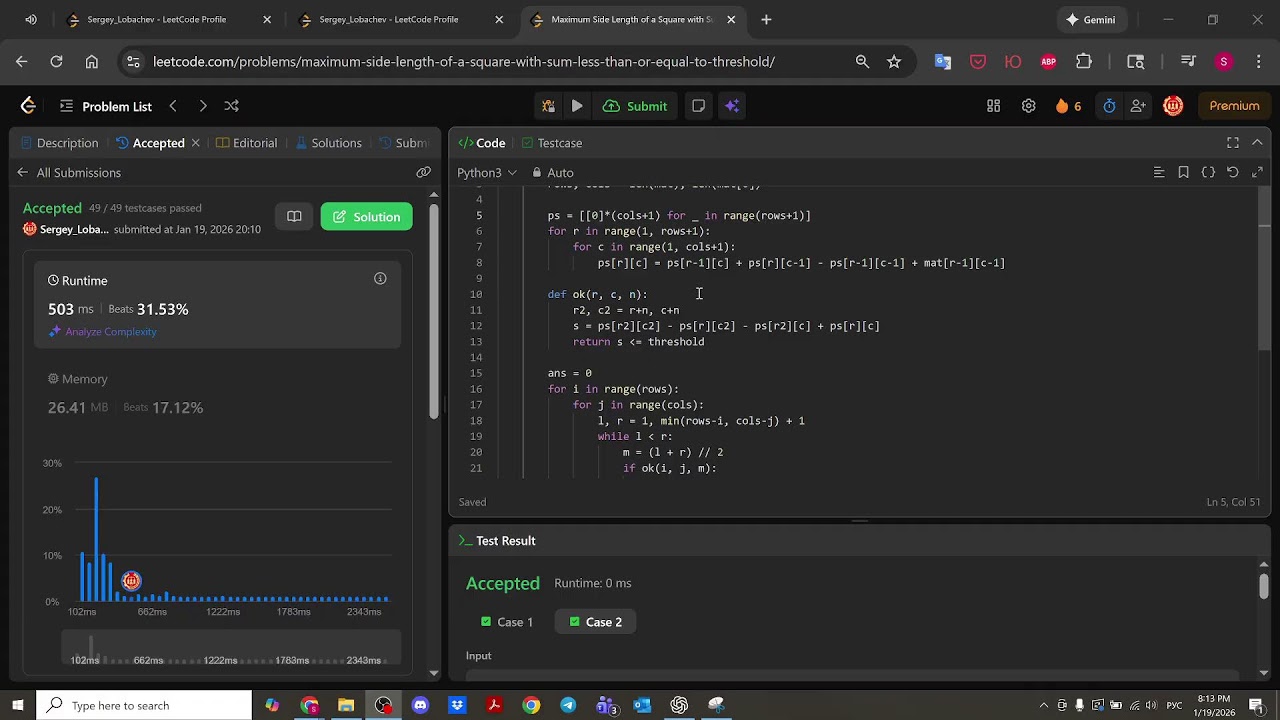This screenshot has height=720, width=1280.
Task: Go to the previous problem arrow
Action: click(x=173, y=106)
